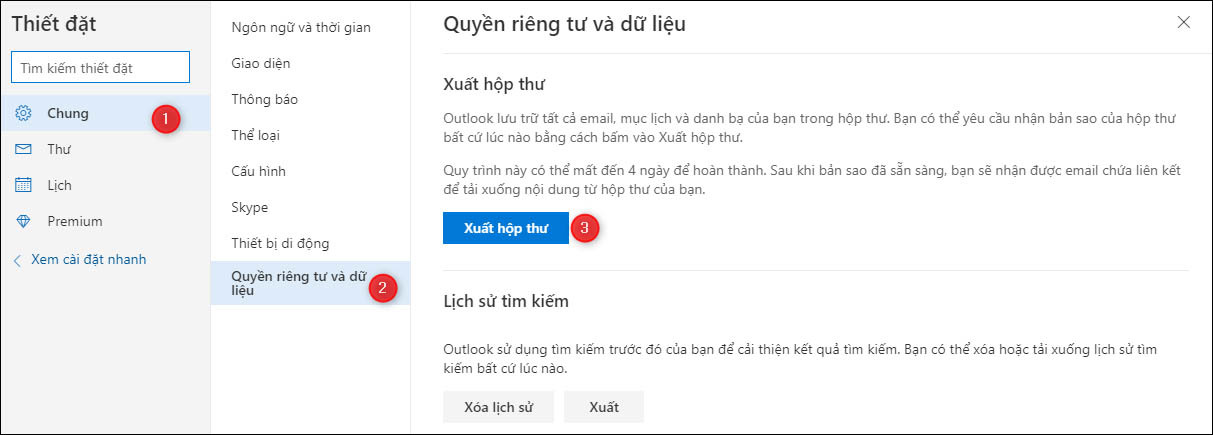Click the back chevron beside Xem cài đặt nhanh
Image resolution: width=1213 pixels, height=435 pixels.
tap(17, 260)
